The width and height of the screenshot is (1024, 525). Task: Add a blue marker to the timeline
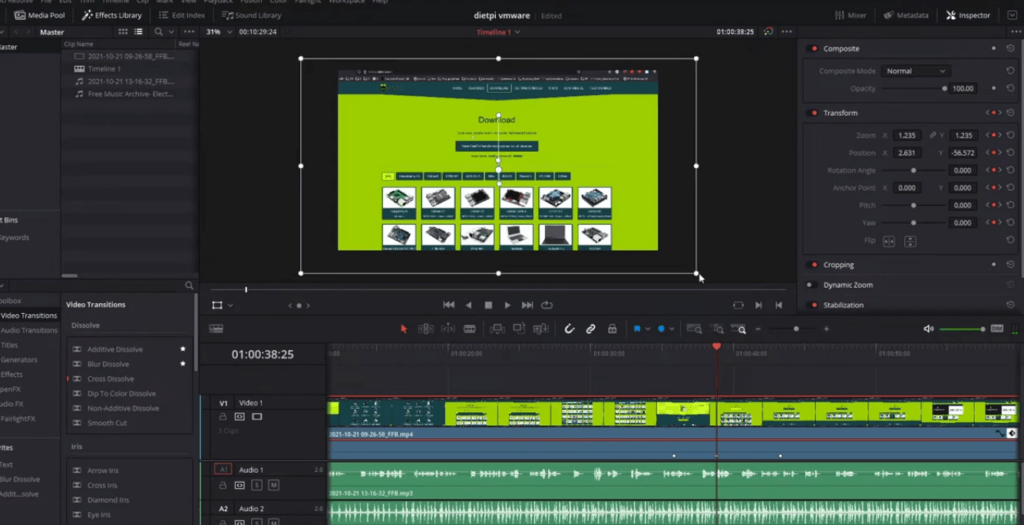[661, 329]
